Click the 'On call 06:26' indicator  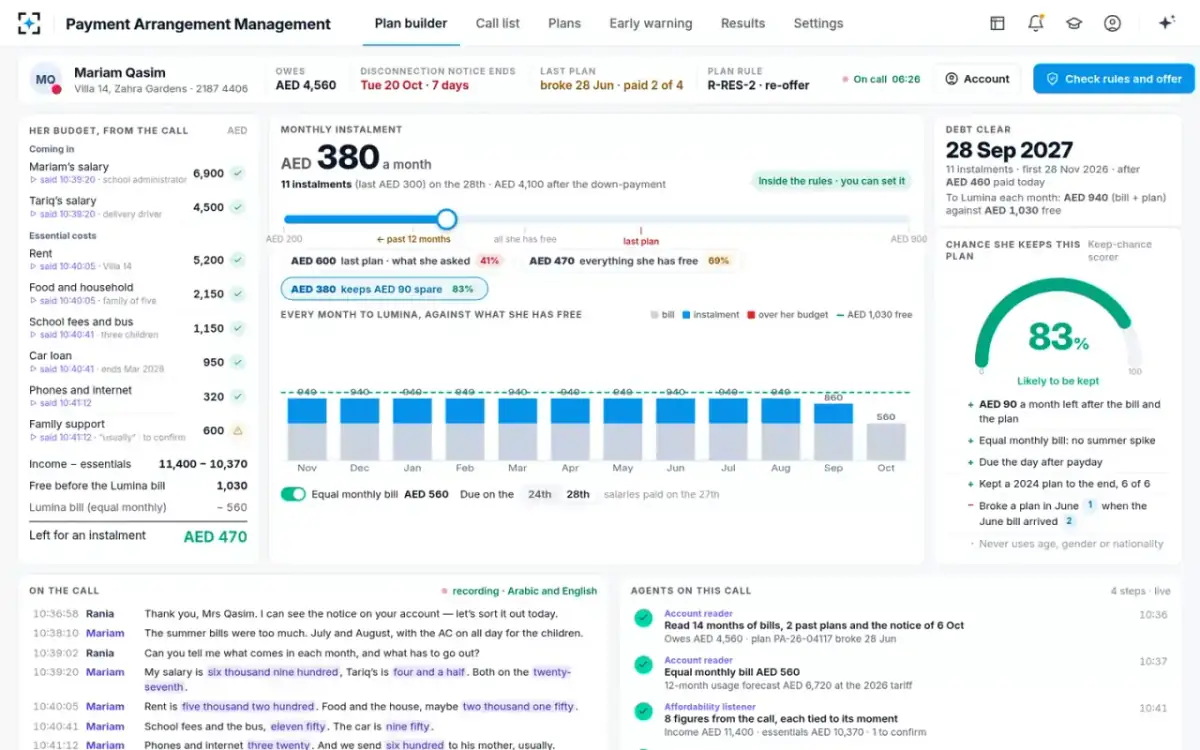point(881,79)
